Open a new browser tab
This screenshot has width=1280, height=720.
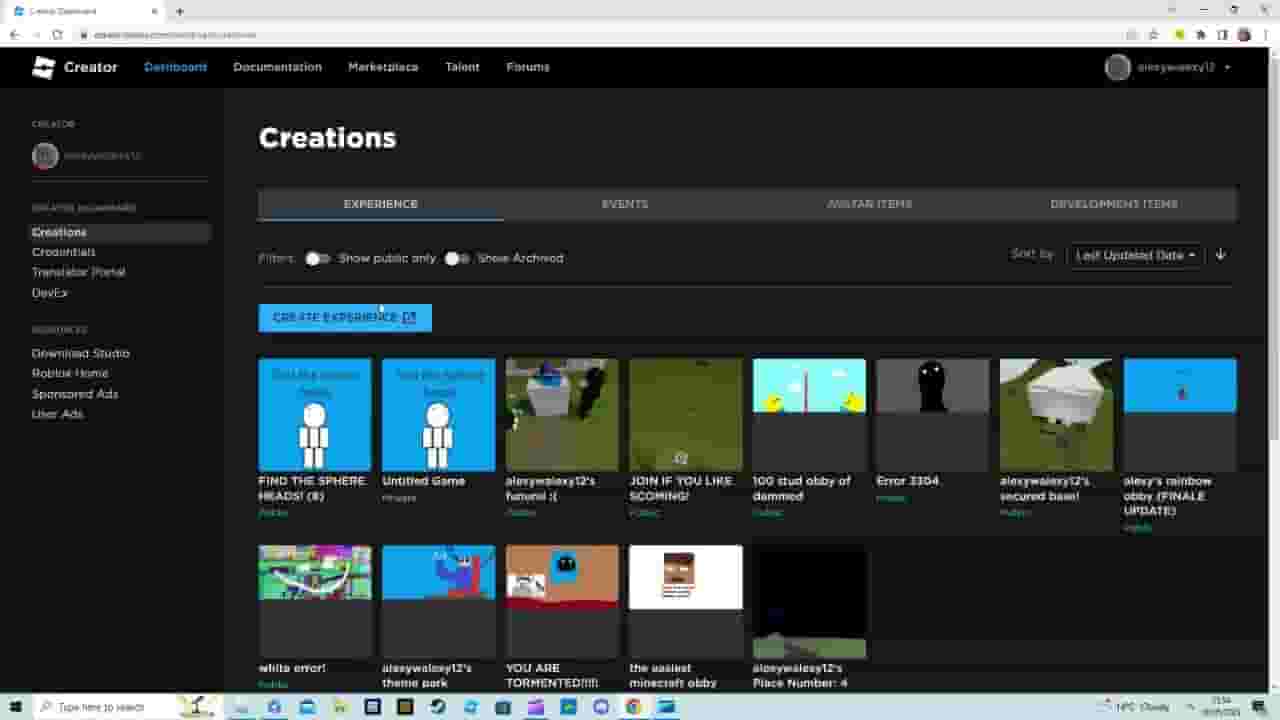[180, 11]
